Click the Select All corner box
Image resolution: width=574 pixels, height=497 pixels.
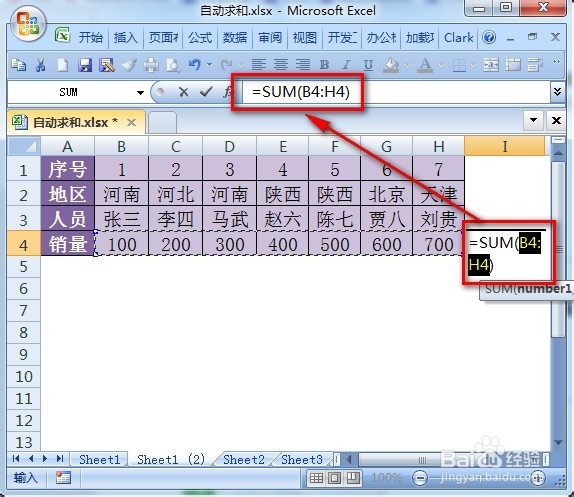click(24, 146)
